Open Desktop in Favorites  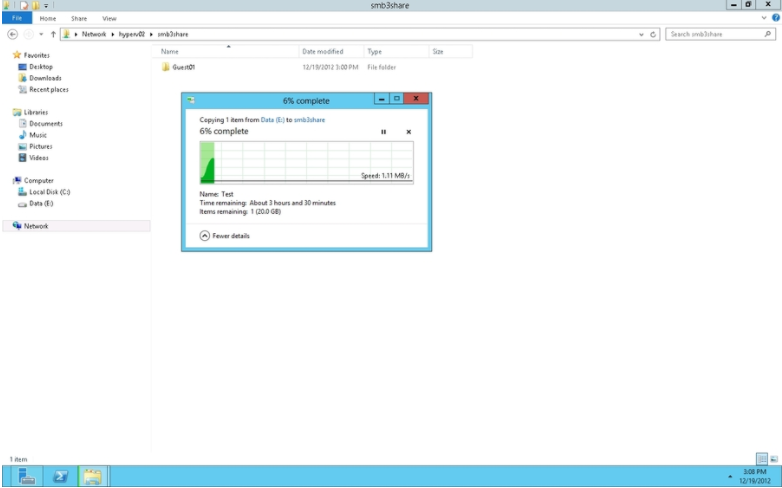click(35, 66)
